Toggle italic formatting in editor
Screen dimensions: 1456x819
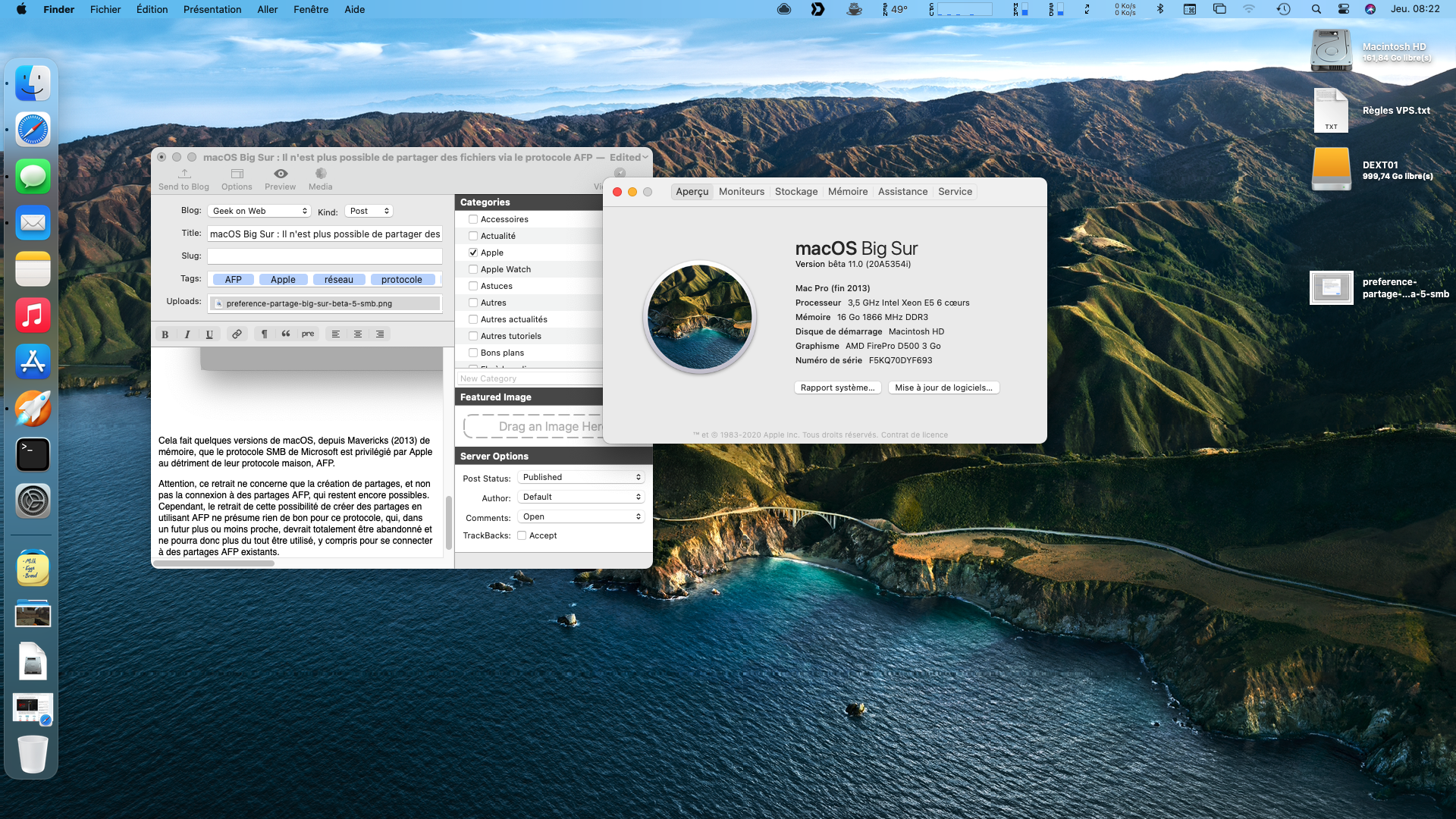(187, 334)
